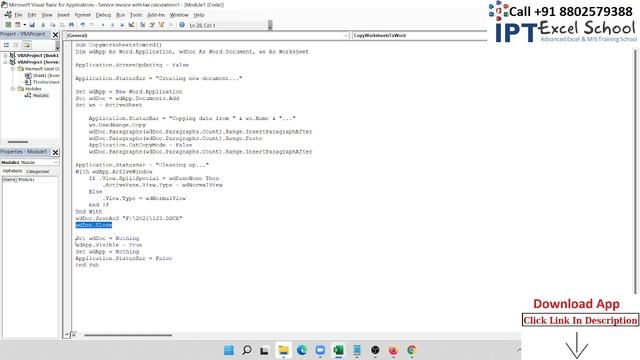Click the Save toolbar icon
The width and height of the screenshot is (640, 360).
tap(32, 25)
